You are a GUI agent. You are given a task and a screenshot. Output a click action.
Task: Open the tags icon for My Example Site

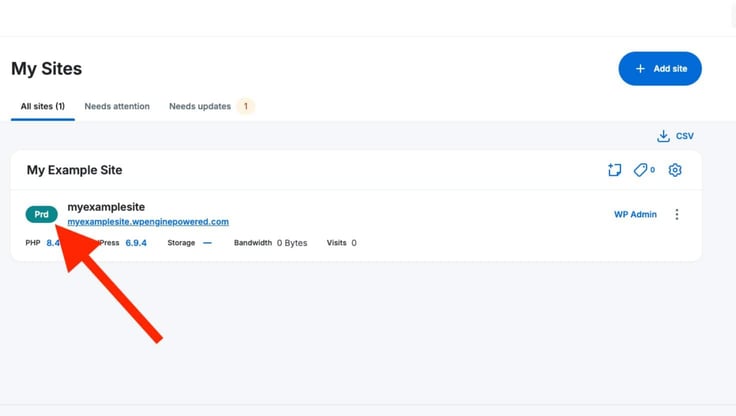point(644,170)
